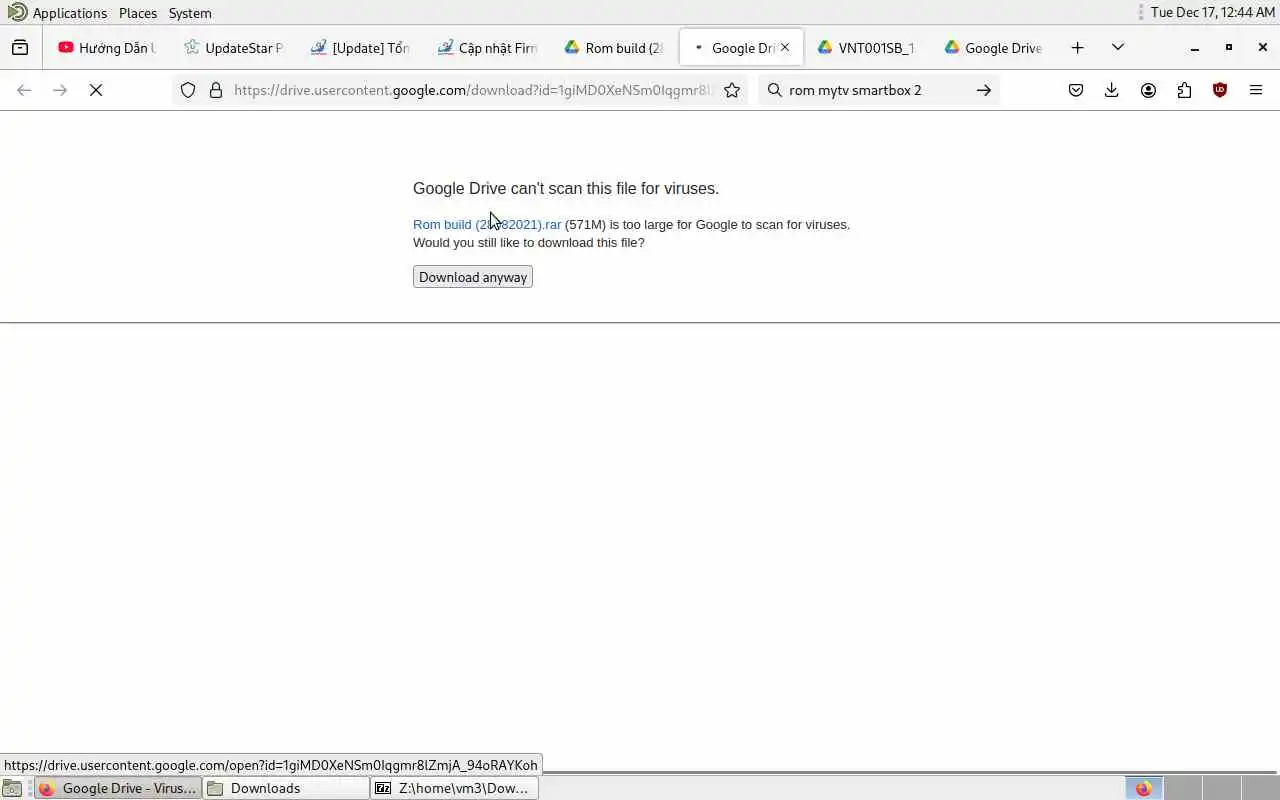
Task: Open the Firefox View icon
Action: pyautogui.click(x=20, y=47)
